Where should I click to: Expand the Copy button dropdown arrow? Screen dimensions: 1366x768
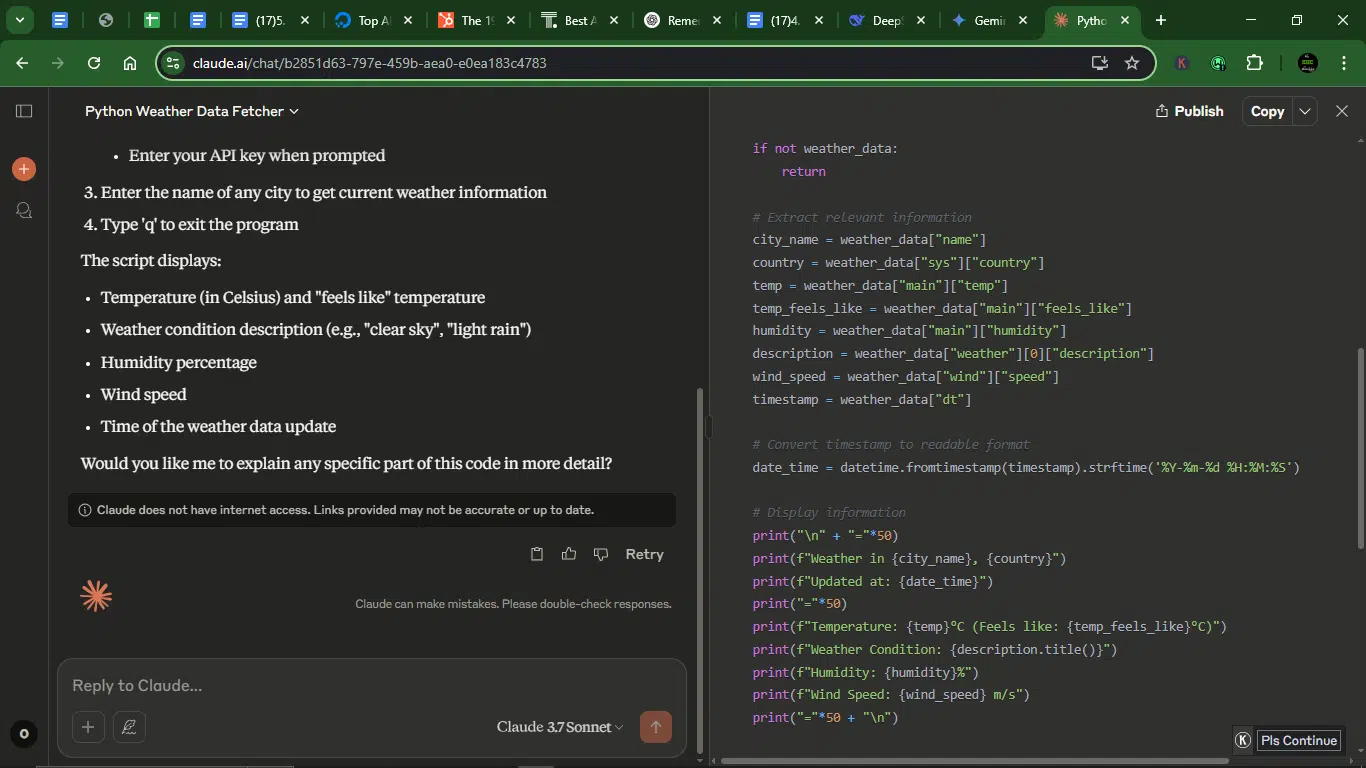click(x=1305, y=111)
